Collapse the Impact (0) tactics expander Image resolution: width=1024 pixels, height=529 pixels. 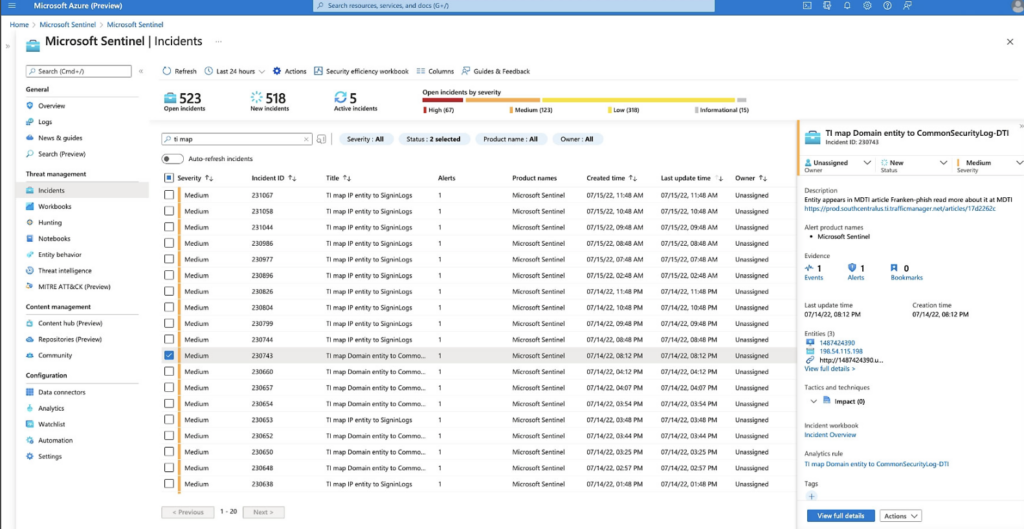pyautogui.click(x=814, y=401)
